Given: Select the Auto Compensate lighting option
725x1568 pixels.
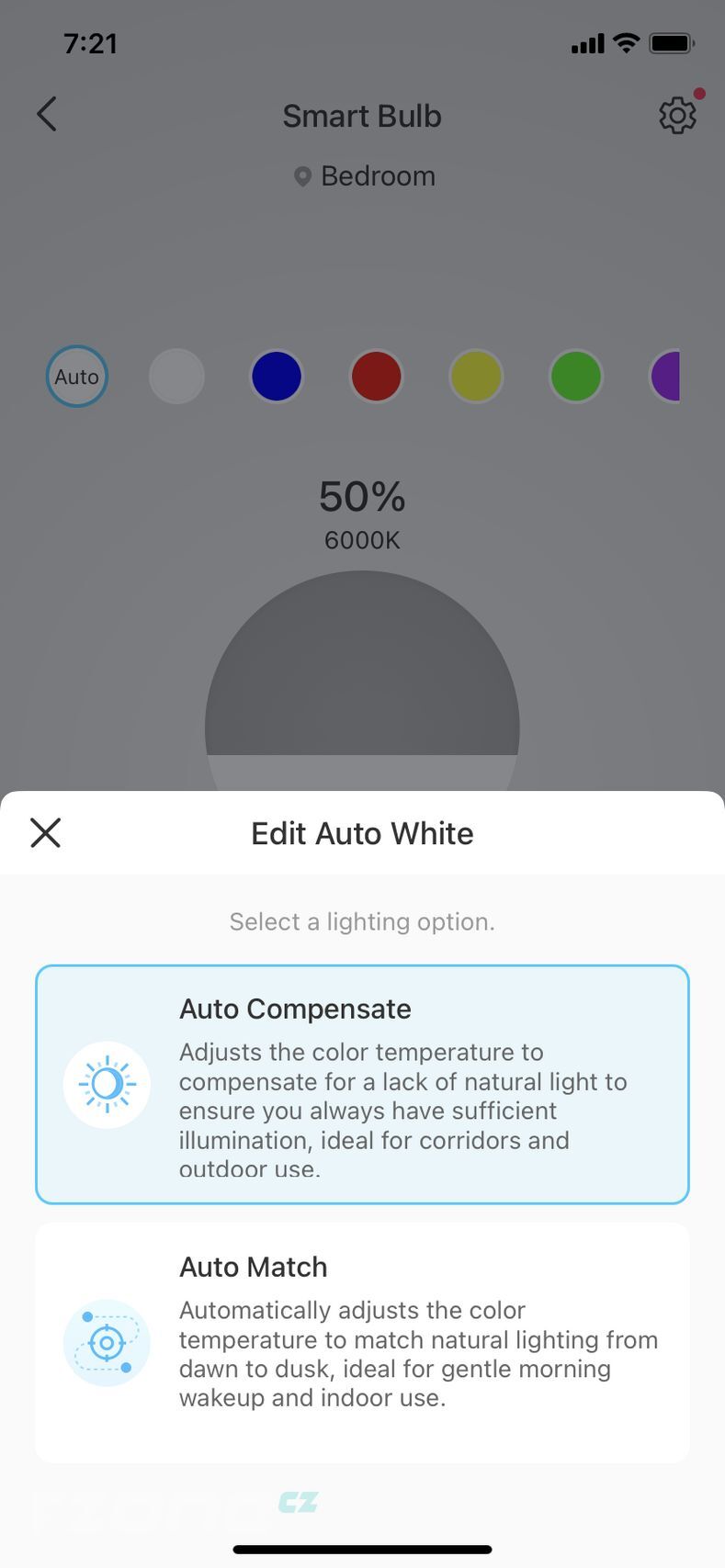Looking at the screenshot, I should (x=362, y=1084).
